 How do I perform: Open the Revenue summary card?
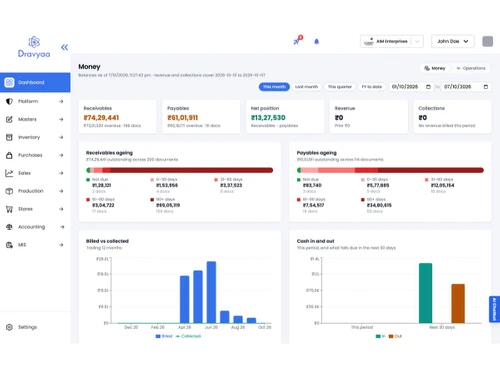[x=369, y=117]
